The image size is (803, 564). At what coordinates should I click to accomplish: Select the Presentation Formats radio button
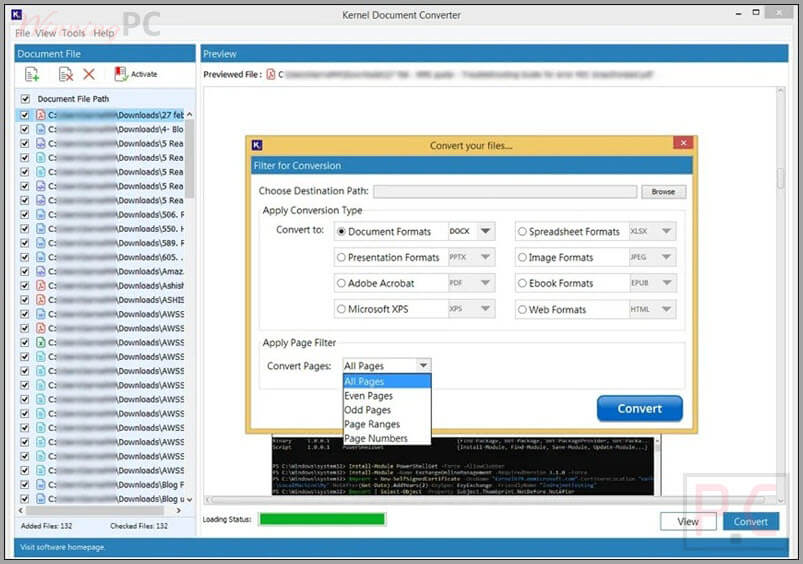click(x=341, y=257)
